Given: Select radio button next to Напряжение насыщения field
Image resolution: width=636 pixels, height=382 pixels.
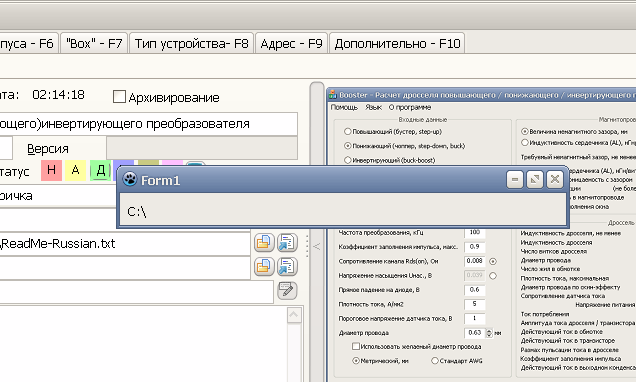Looking at the screenshot, I should click(x=493, y=276).
